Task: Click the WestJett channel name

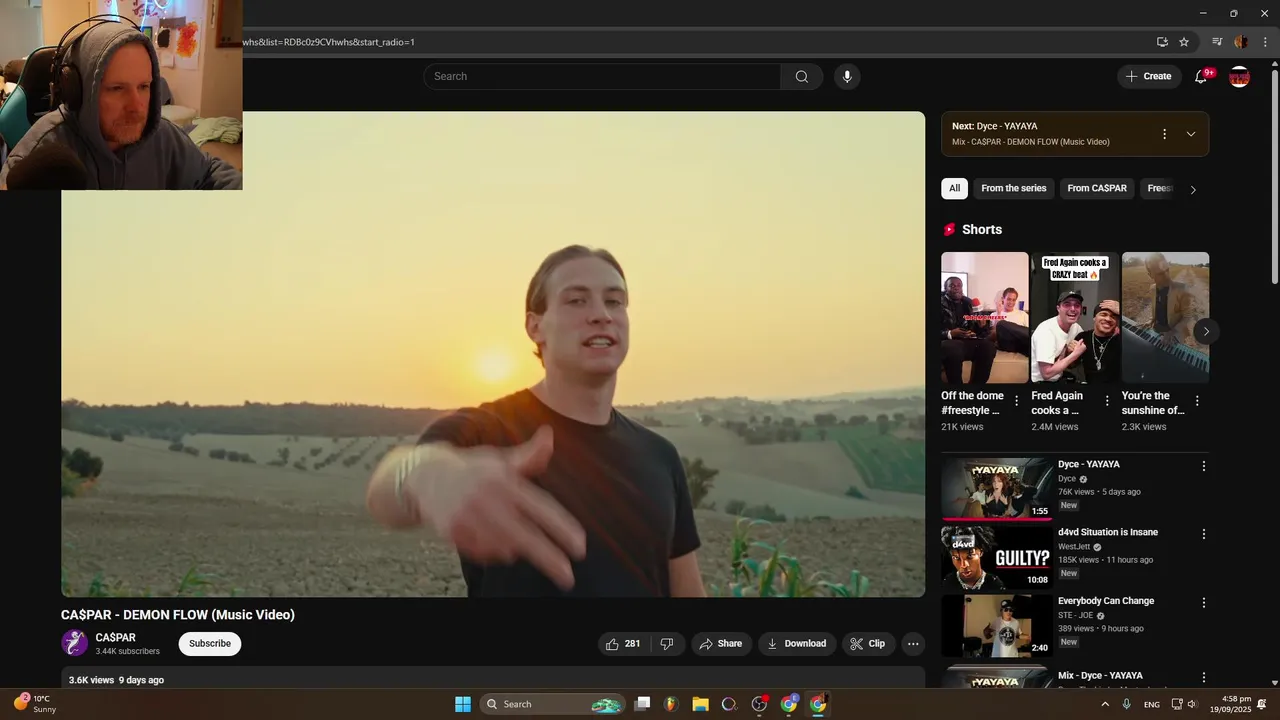Action: [1074, 547]
